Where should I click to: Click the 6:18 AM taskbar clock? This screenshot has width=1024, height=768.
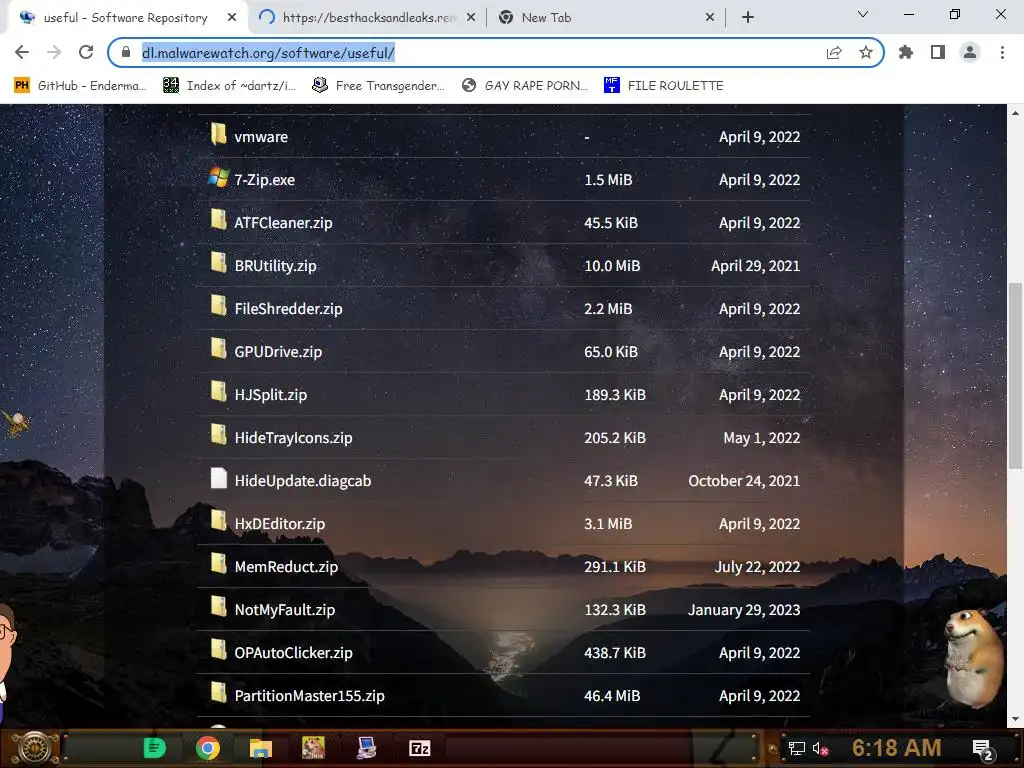click(x=897, y=748)
